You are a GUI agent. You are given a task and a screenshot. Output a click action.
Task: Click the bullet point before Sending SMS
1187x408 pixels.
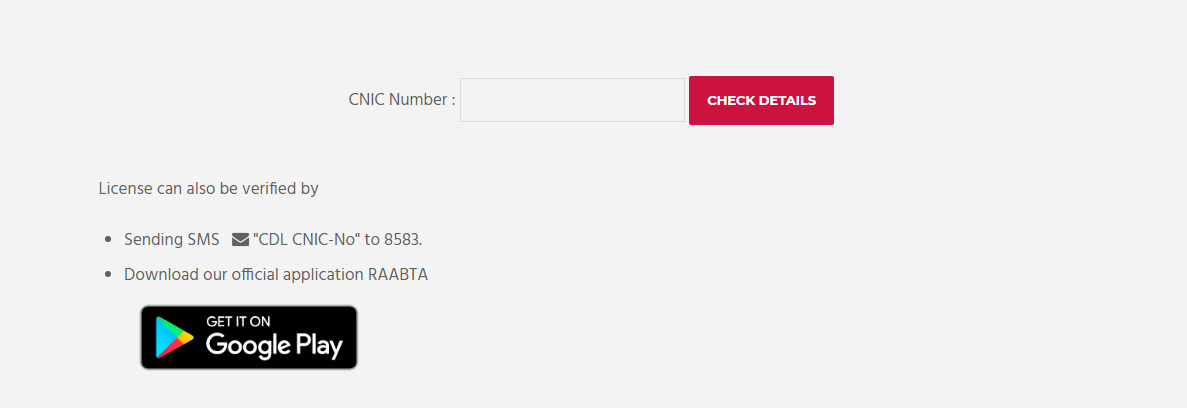point(108,241)
